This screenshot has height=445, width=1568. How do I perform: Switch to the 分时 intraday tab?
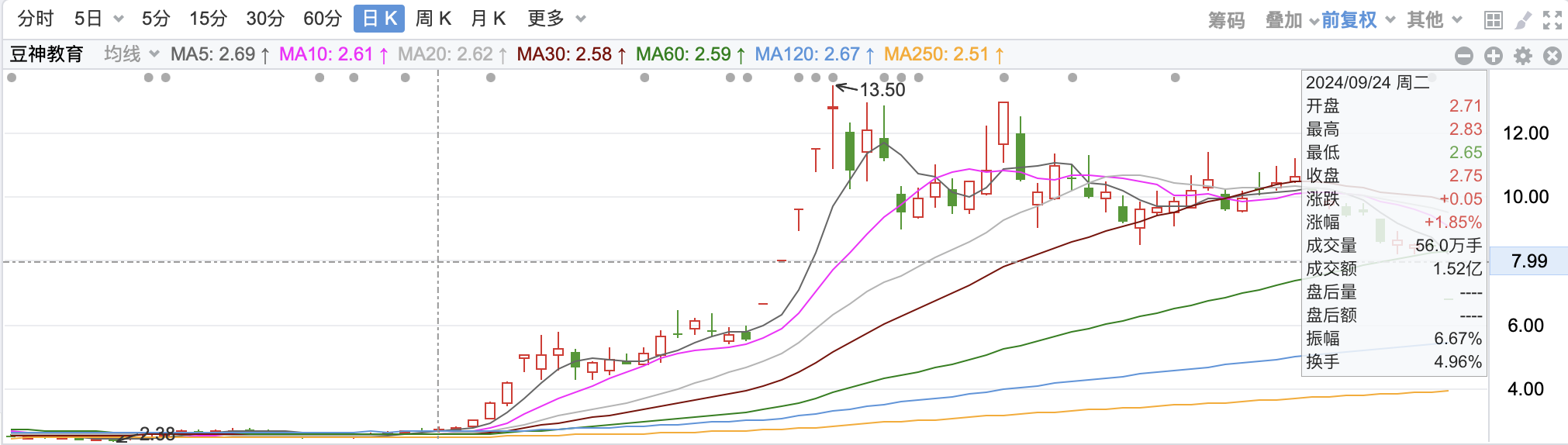tap(36, 19)
